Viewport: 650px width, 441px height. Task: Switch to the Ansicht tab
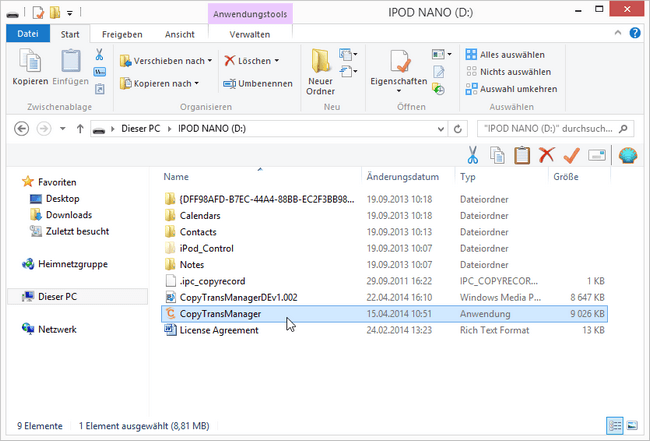tap(179, 34)
